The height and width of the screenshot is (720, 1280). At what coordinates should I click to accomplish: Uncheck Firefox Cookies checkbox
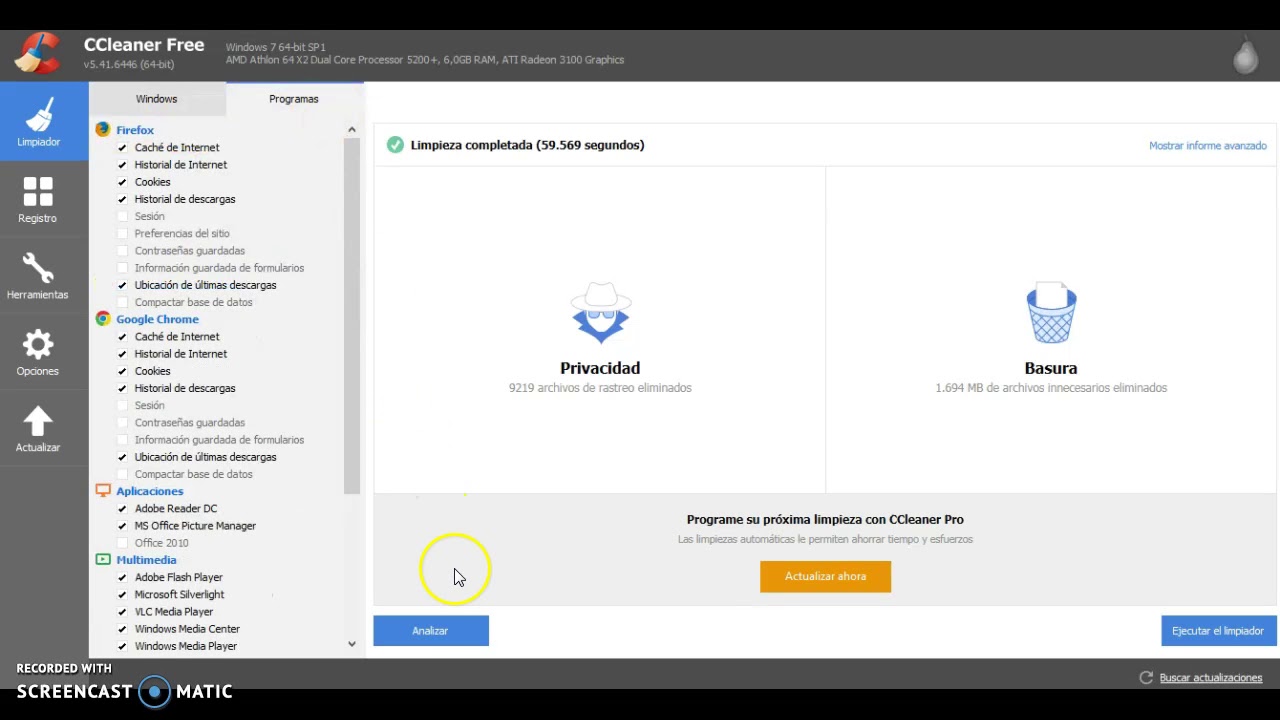click(x=122, y=182)
